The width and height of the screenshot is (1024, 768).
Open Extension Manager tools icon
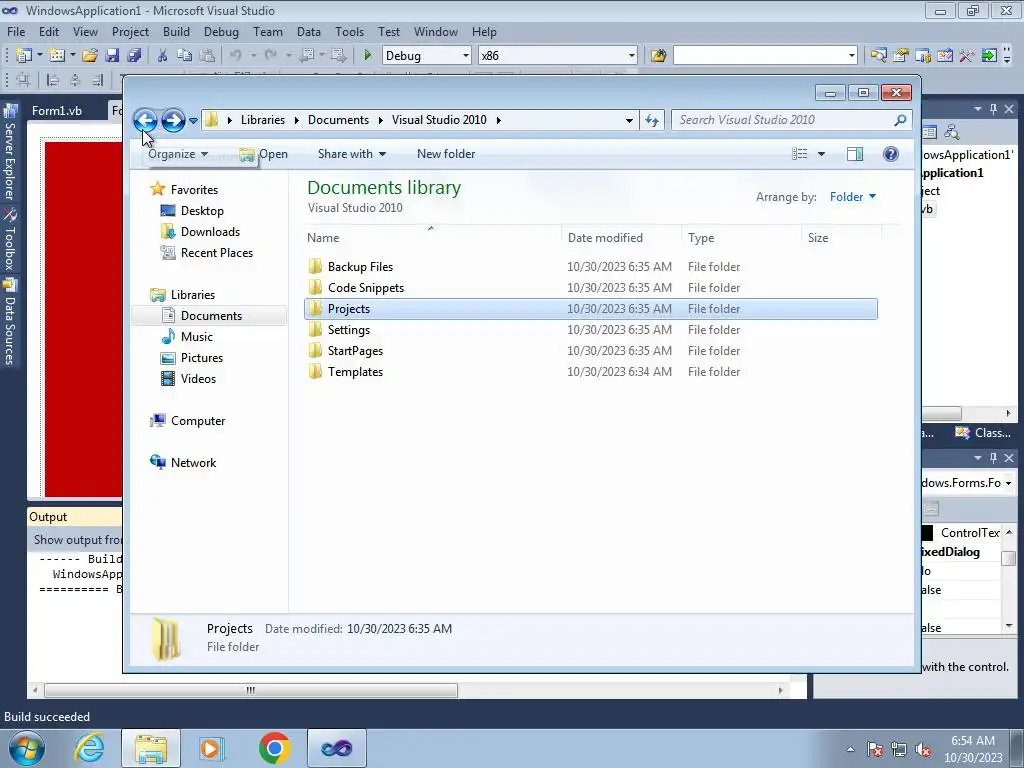point(967,56)
